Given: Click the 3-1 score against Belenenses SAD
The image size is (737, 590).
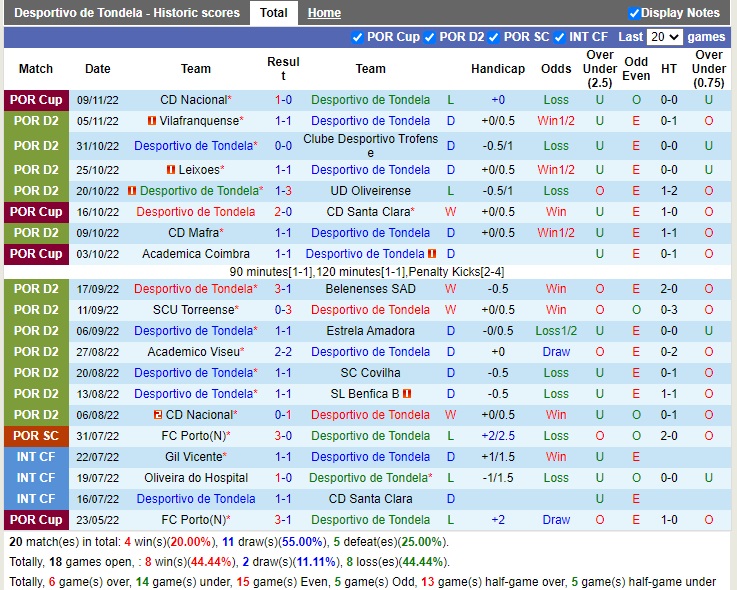Looking at the screenshot, I should pyautogui.click(x=283, y=289).
